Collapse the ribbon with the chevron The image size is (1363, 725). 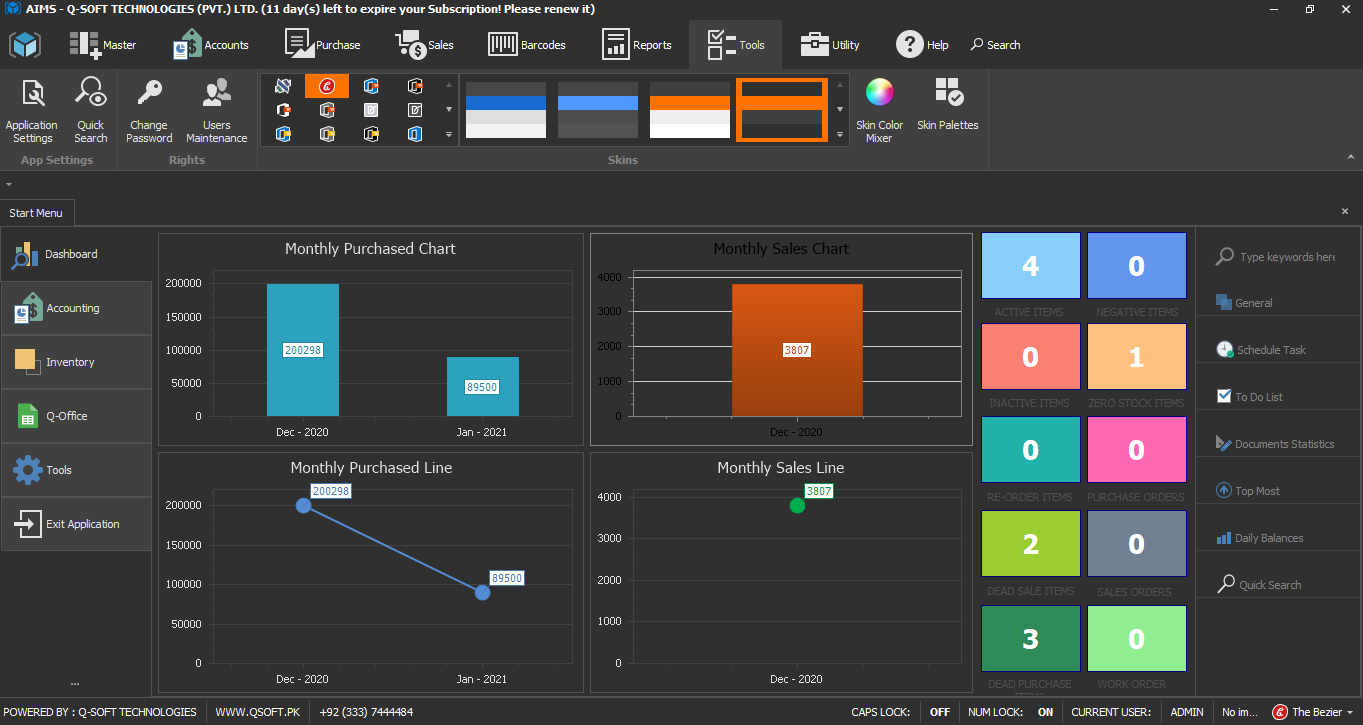click(x=1350, y=159)
